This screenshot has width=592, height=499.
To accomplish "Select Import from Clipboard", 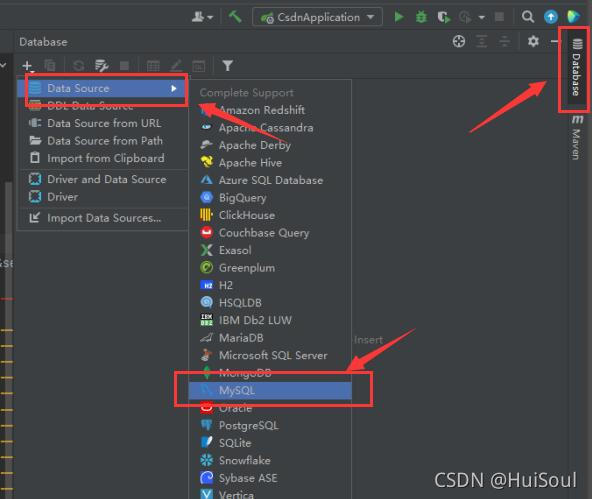I will pyautogui.click(x=103, y=158).
